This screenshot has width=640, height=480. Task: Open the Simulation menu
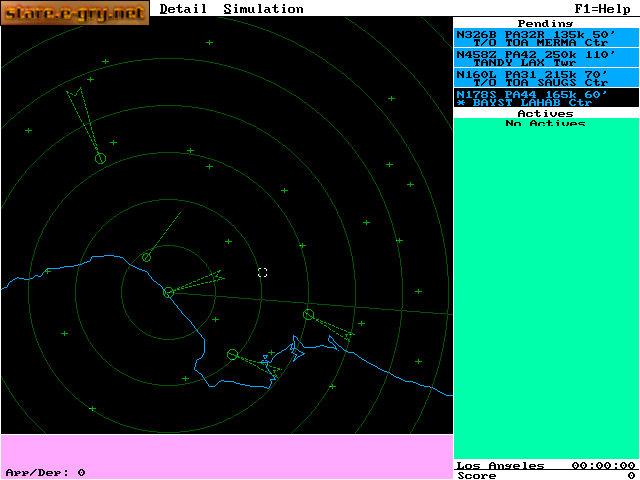(263, 9)
